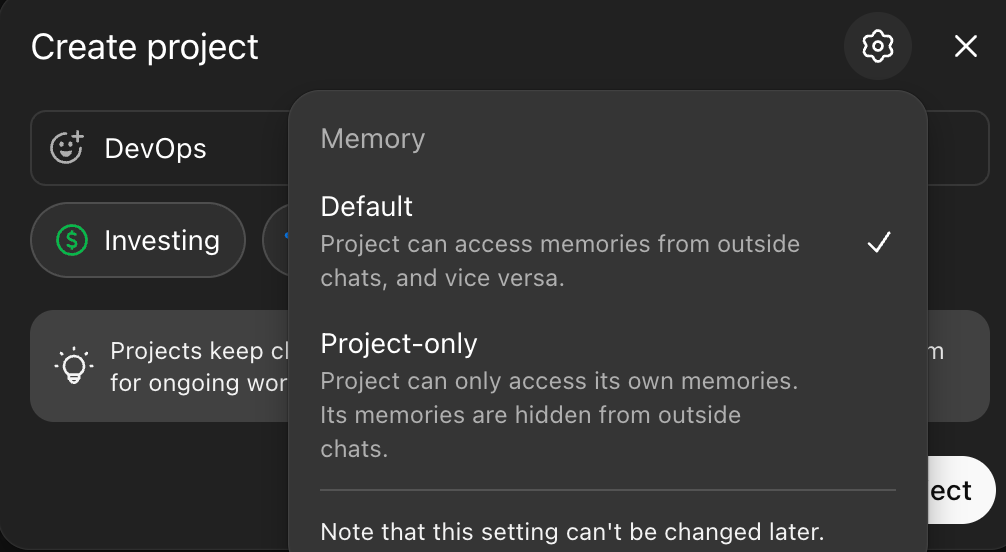Click the green dollar sign icon
This screenshot has height=552, width=1006.
tap(72, 240)
